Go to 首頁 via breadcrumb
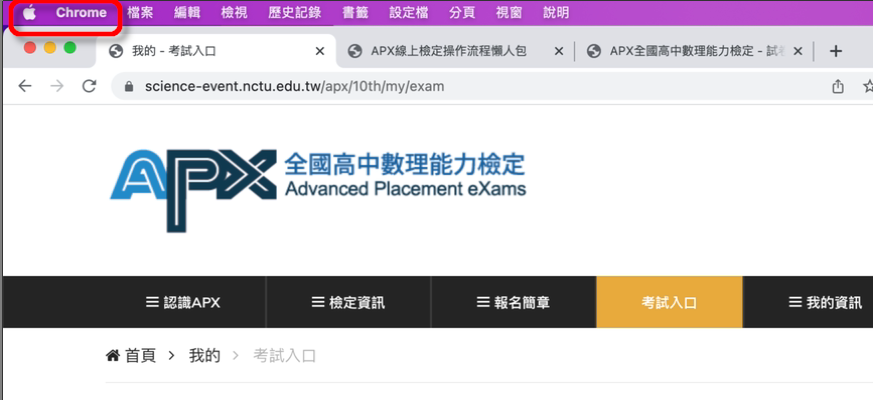The height and width of the screenshot is (400, 873). point(131,355)
